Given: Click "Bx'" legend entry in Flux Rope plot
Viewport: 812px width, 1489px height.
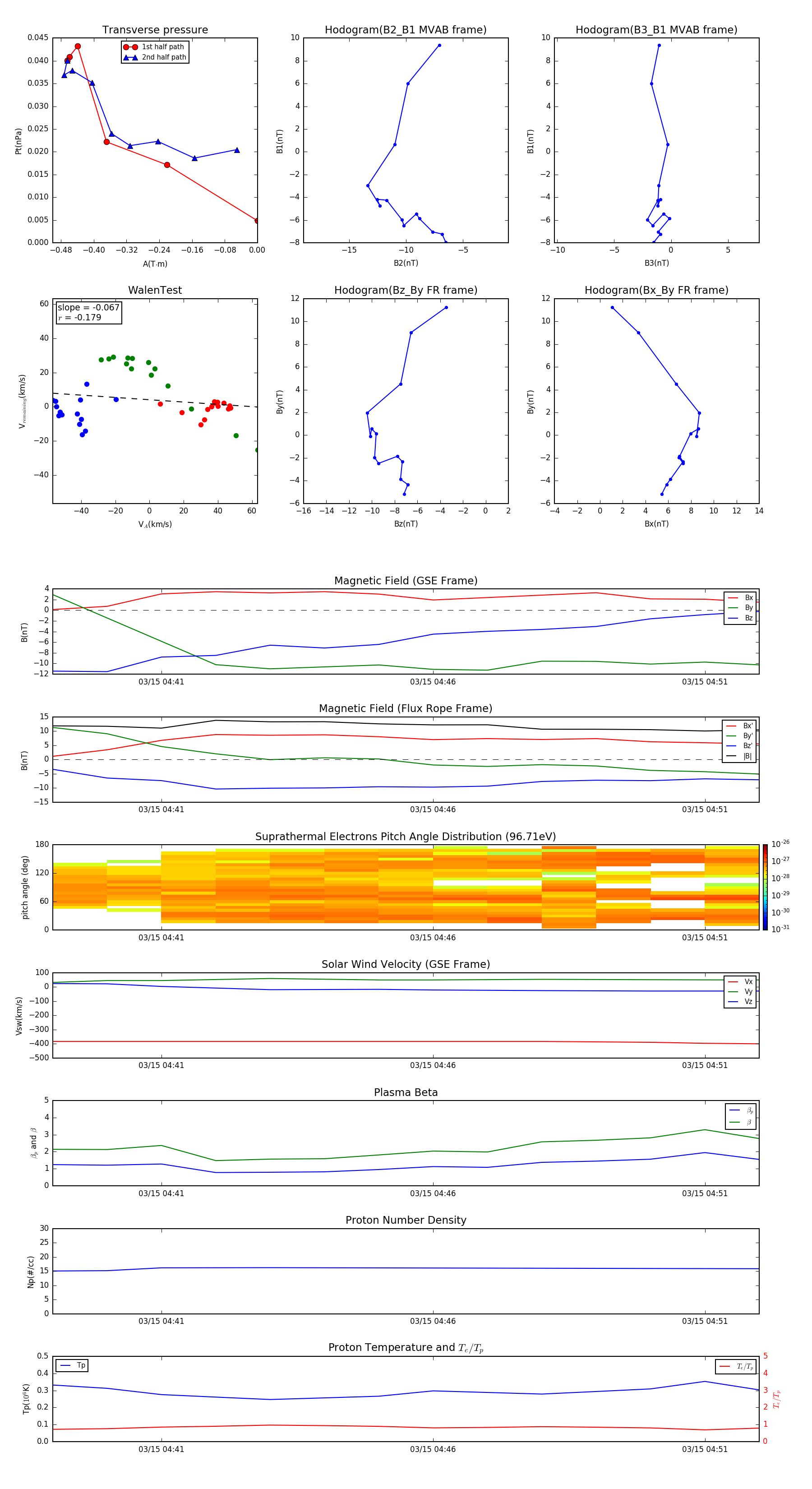Looking at the screenshot, I should tap(740, 726).
